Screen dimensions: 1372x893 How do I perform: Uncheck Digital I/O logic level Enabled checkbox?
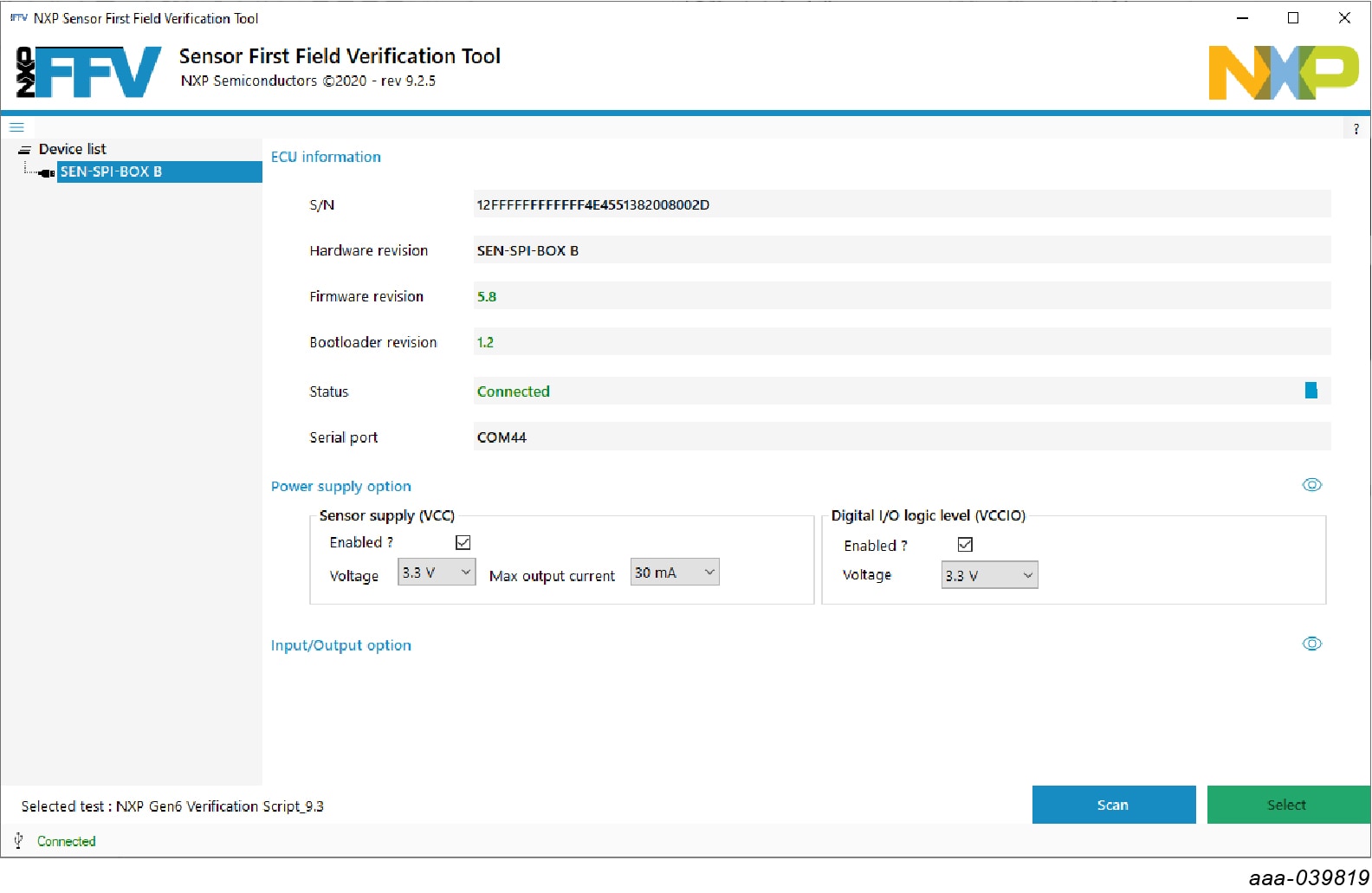point(965,545)
